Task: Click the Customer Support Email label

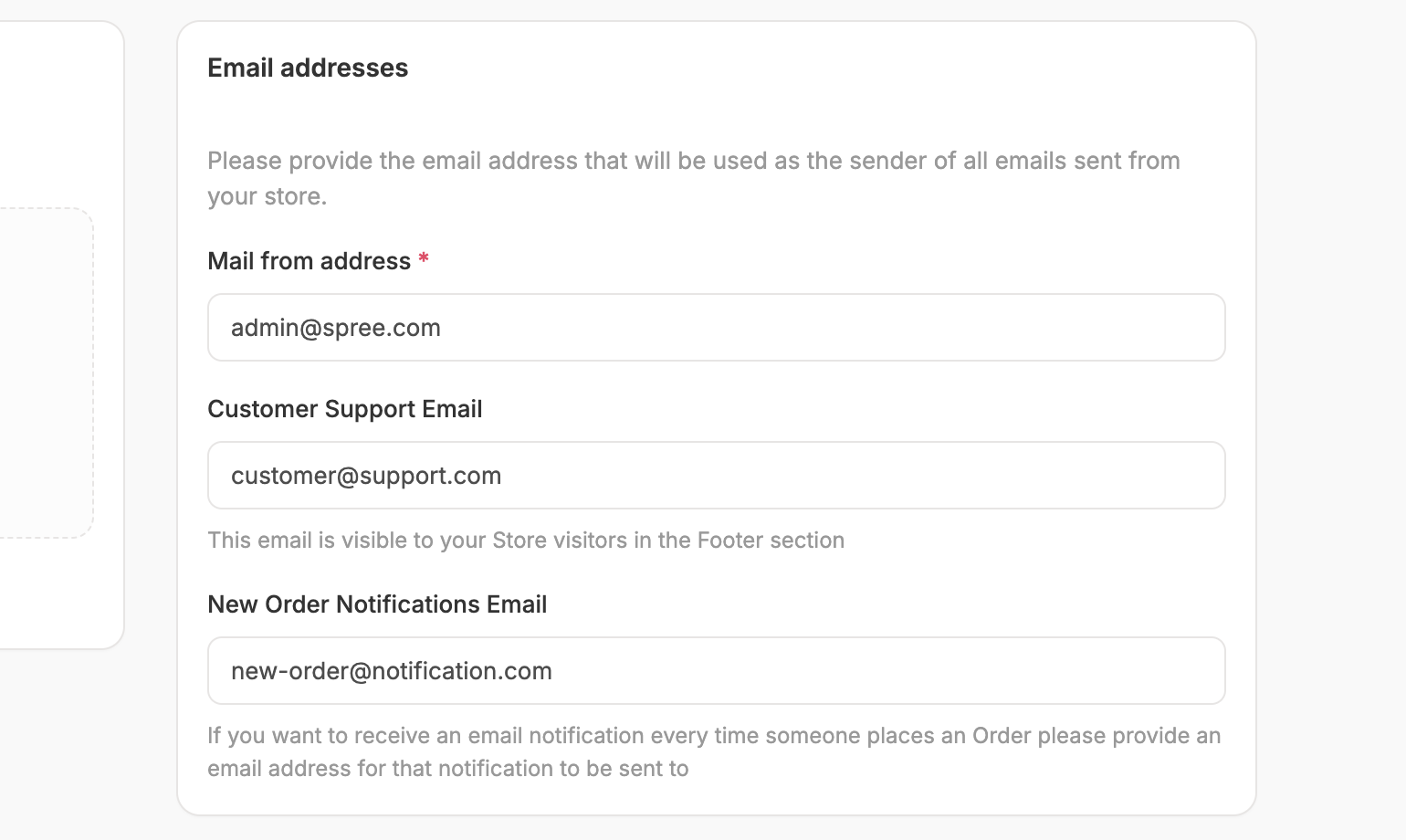Action: pos(344,409)
